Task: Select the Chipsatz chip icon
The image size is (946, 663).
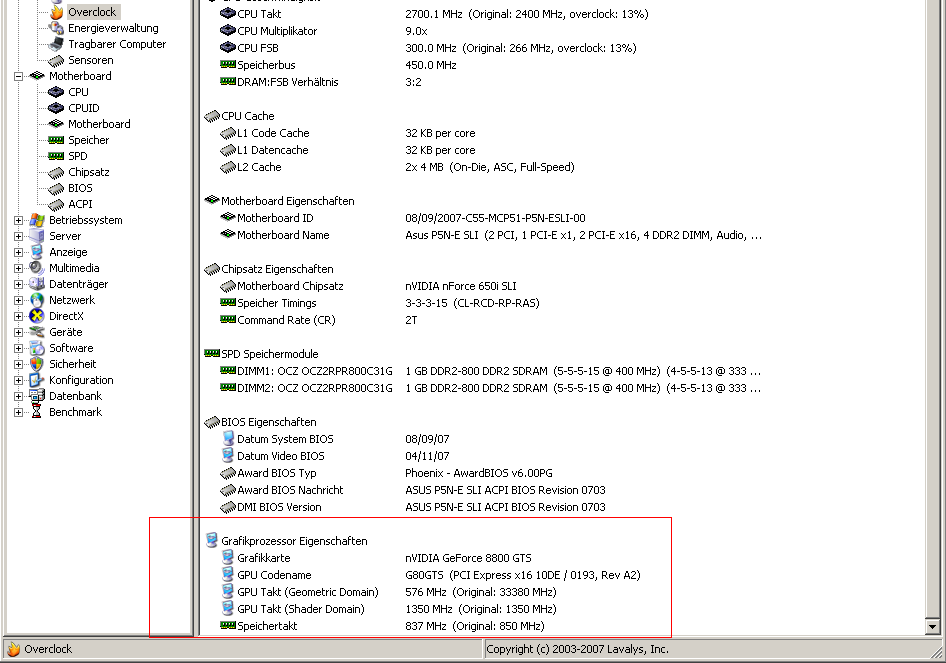Action: (56, 172)
